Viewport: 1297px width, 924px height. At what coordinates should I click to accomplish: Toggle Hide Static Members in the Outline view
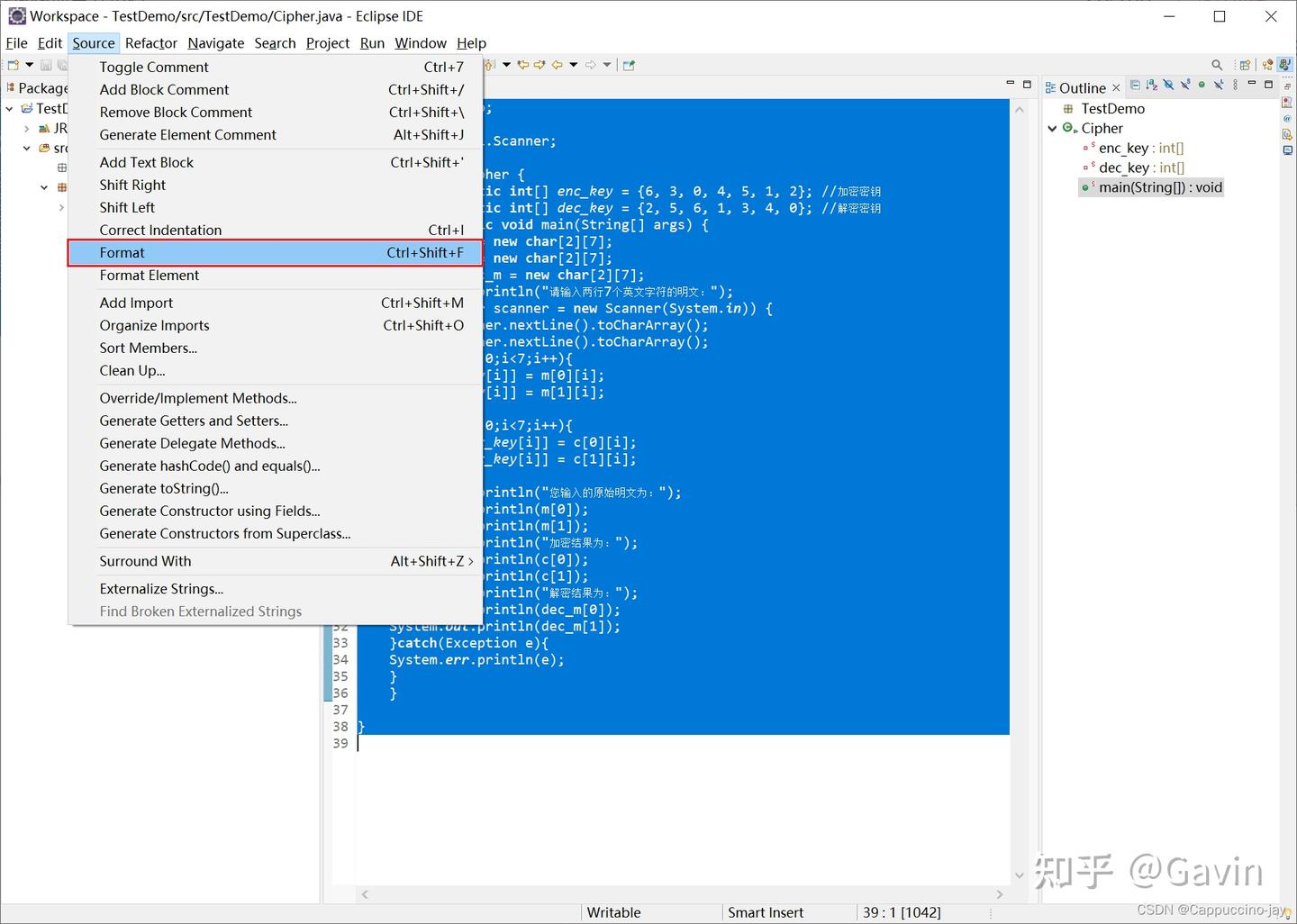point(1184,84)
